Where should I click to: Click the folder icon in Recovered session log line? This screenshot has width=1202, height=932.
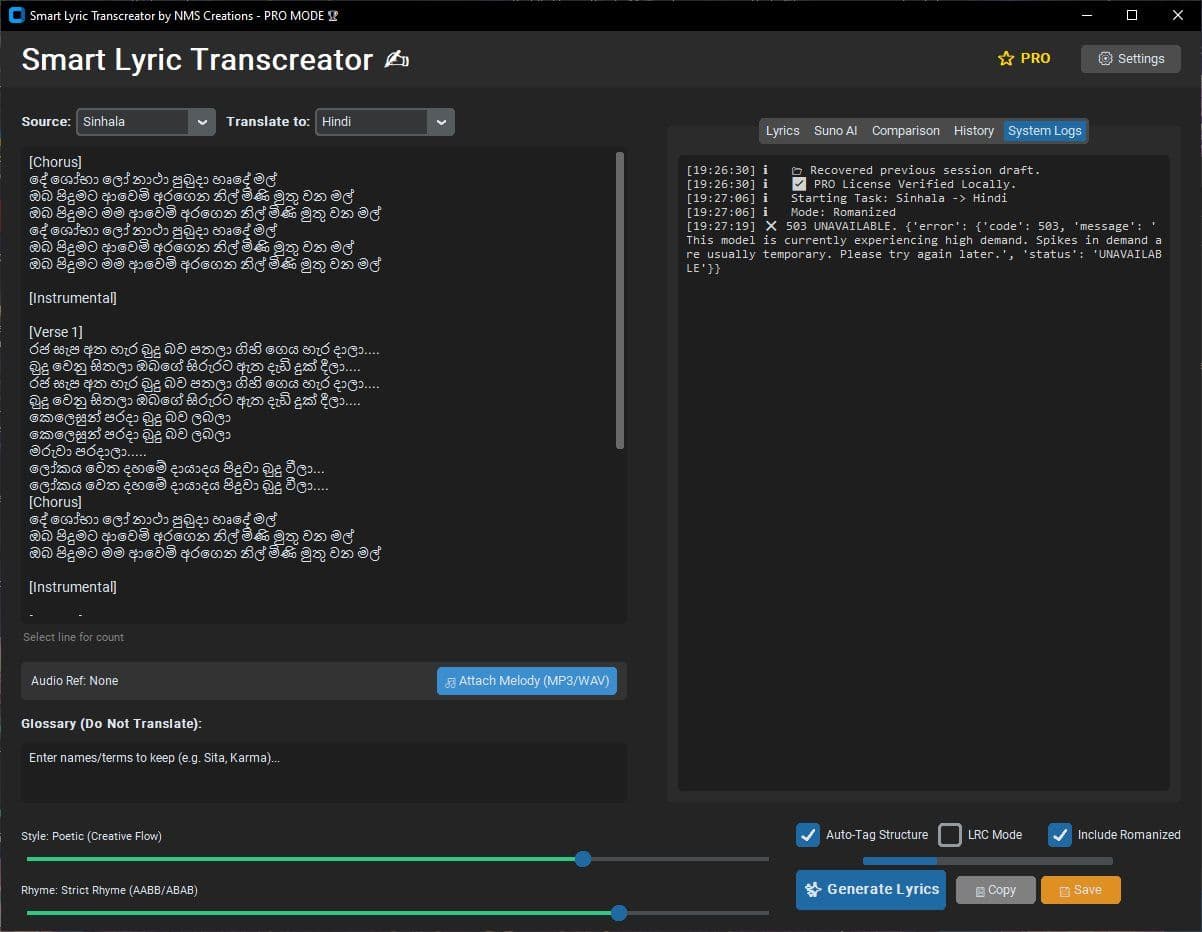pyautogui.click(x=797, y=170)
